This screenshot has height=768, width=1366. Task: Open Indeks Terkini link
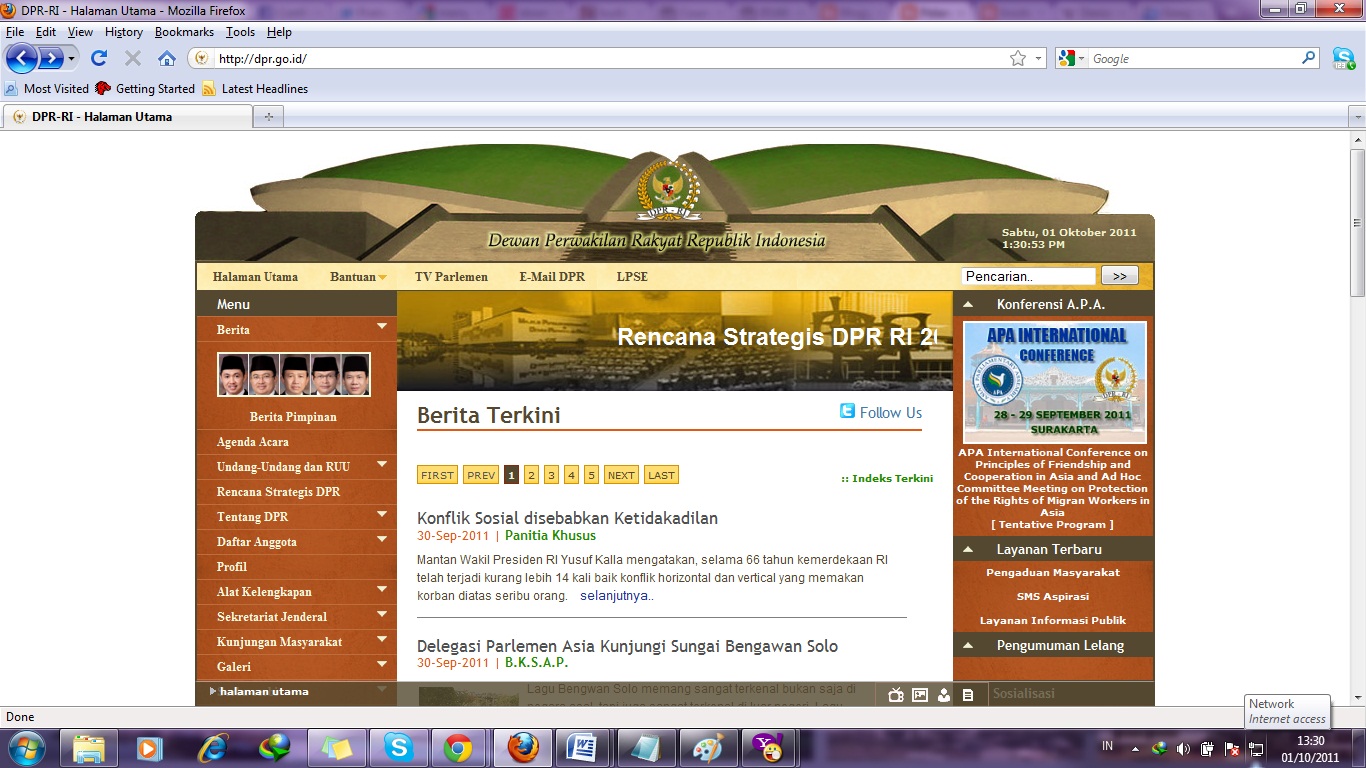887,478
